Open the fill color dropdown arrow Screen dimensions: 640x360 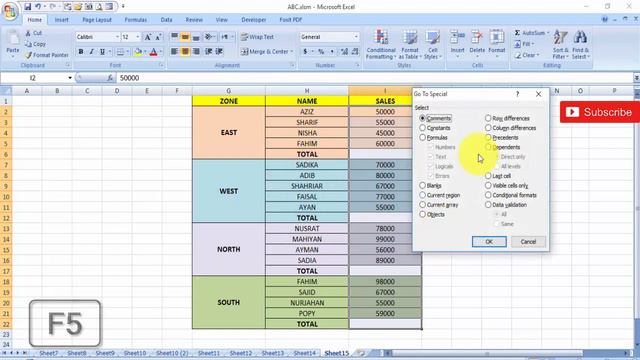coord(145,52)
